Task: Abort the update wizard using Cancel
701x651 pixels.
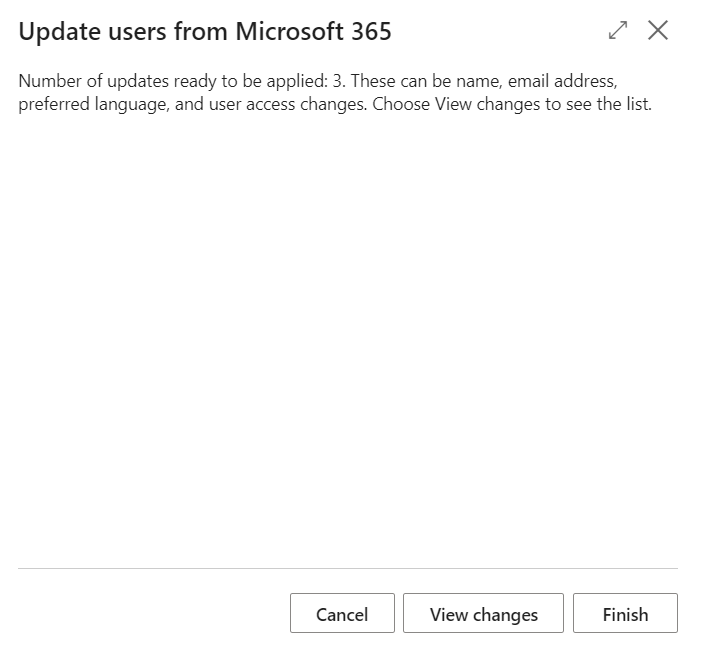Action: [342, 613]
